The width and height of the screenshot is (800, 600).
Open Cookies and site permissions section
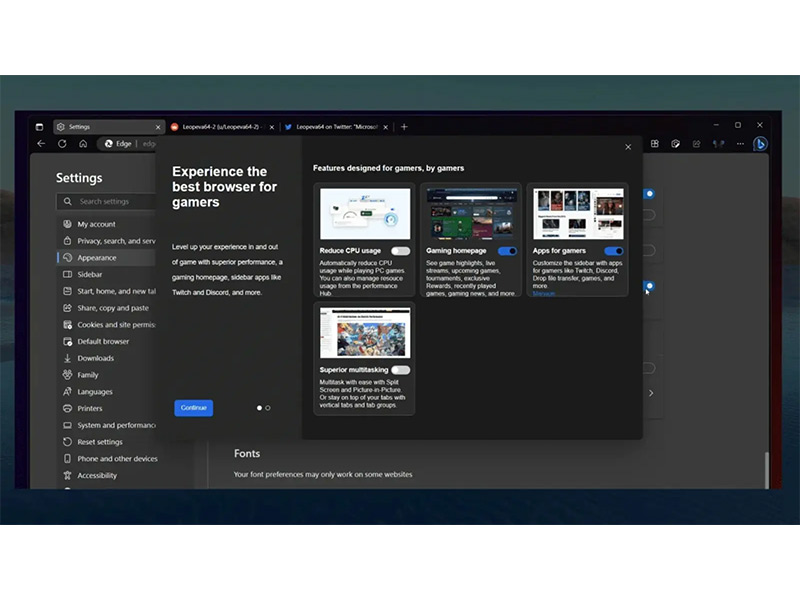(106, 325)
